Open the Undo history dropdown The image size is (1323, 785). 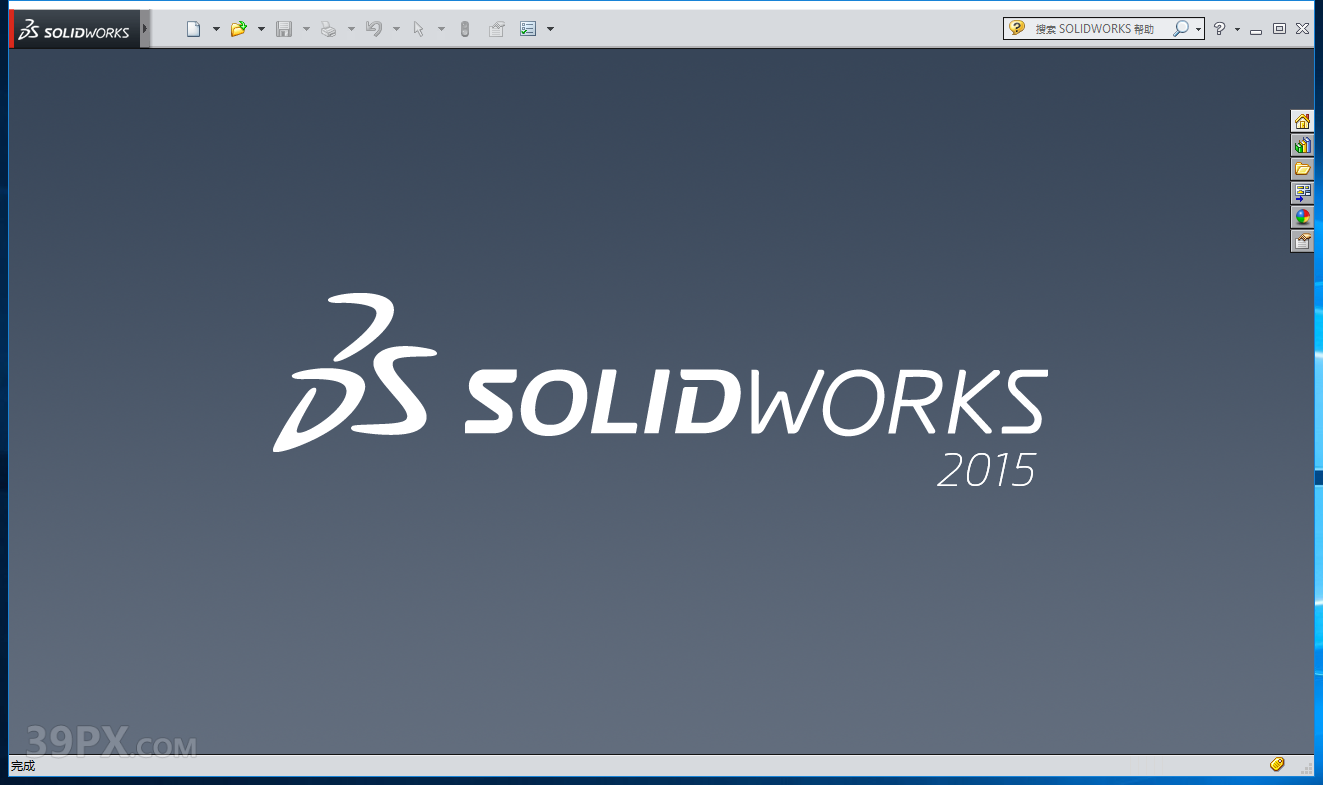(x=396, y=28)
